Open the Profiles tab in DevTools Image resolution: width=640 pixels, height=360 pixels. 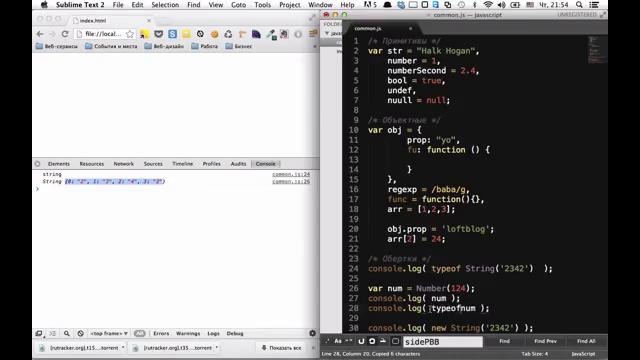(x=211, y=164)
